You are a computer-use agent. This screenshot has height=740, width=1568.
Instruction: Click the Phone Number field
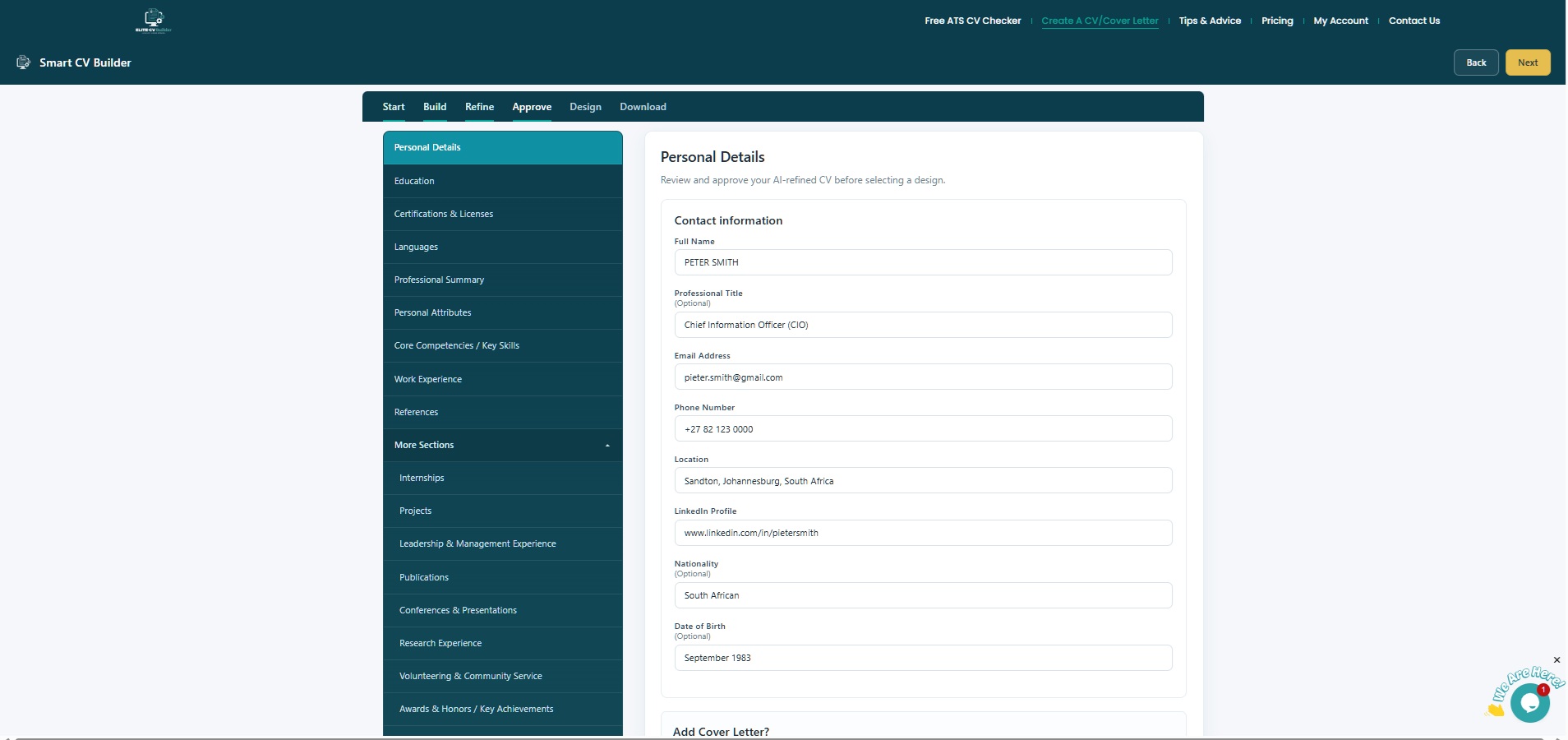click(x=923, y=429)
